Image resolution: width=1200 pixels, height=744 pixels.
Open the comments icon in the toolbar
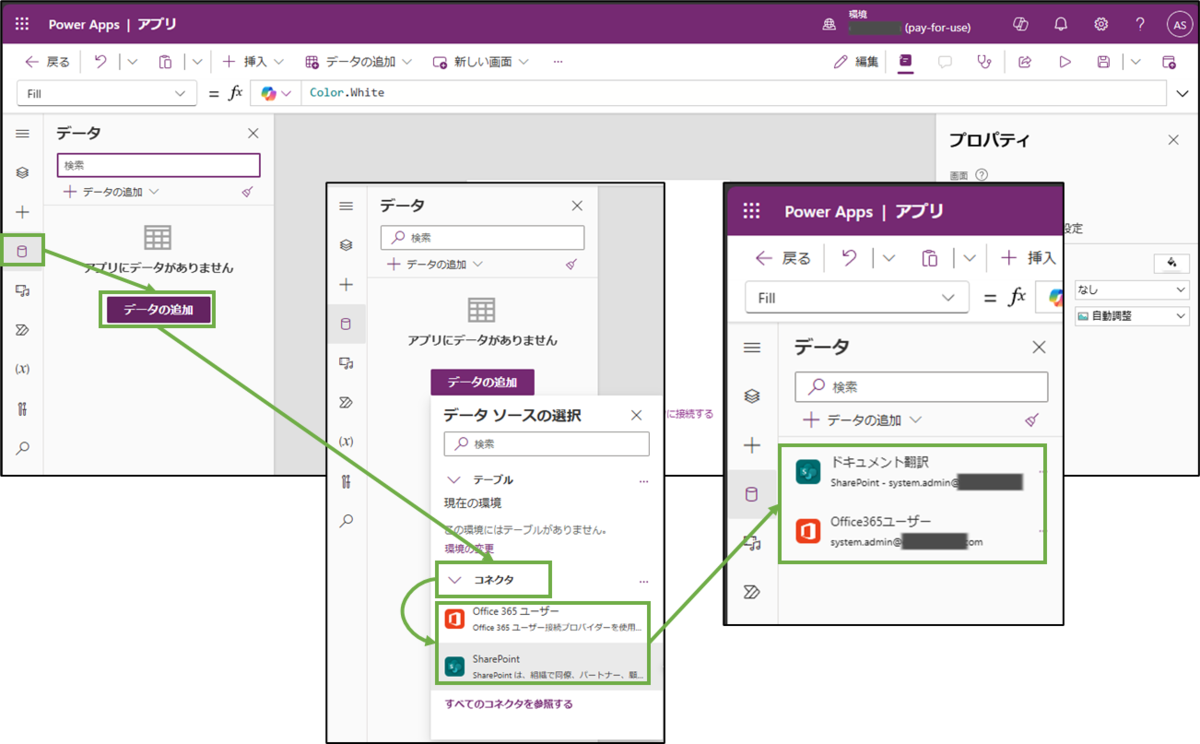tap(945, 62)
